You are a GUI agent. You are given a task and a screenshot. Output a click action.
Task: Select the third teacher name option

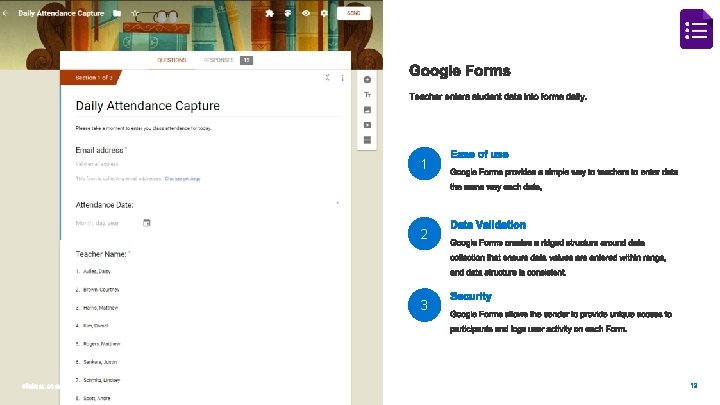pyautogui.click(x=97, y=308)
